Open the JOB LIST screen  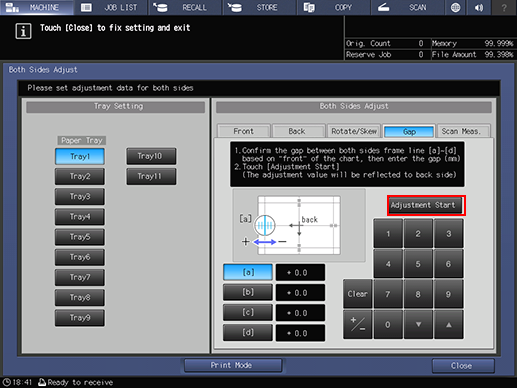111,7
